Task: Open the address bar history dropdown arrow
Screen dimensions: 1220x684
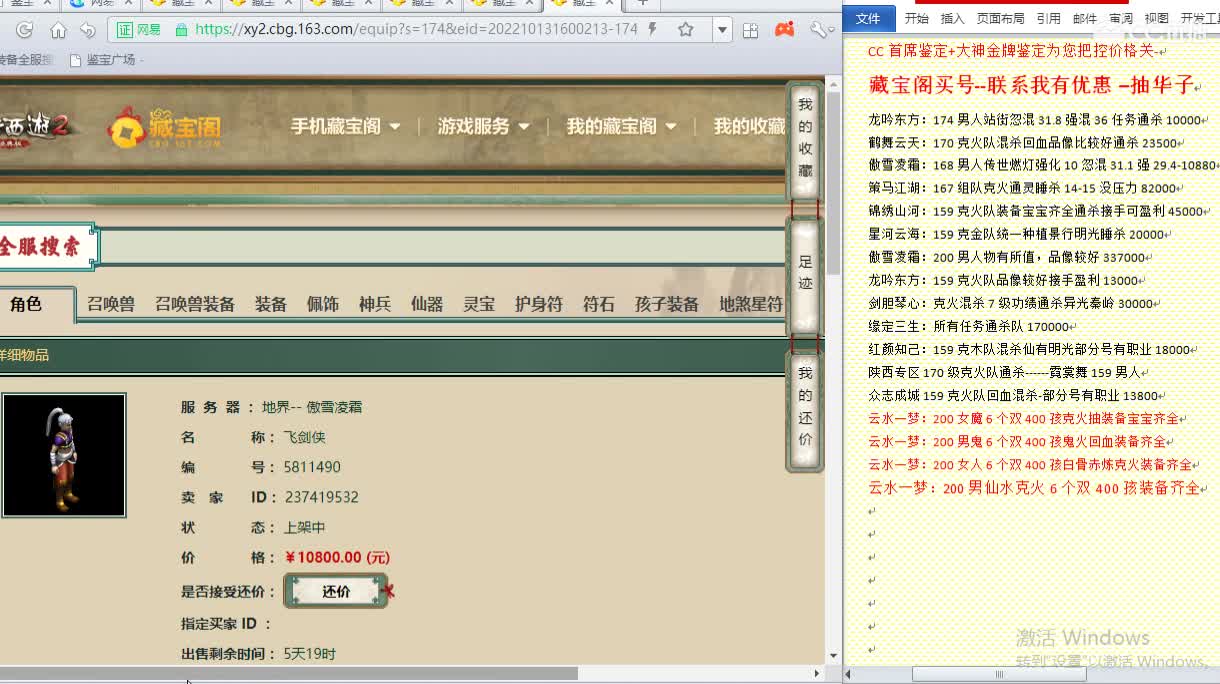Action: (723, 31)
